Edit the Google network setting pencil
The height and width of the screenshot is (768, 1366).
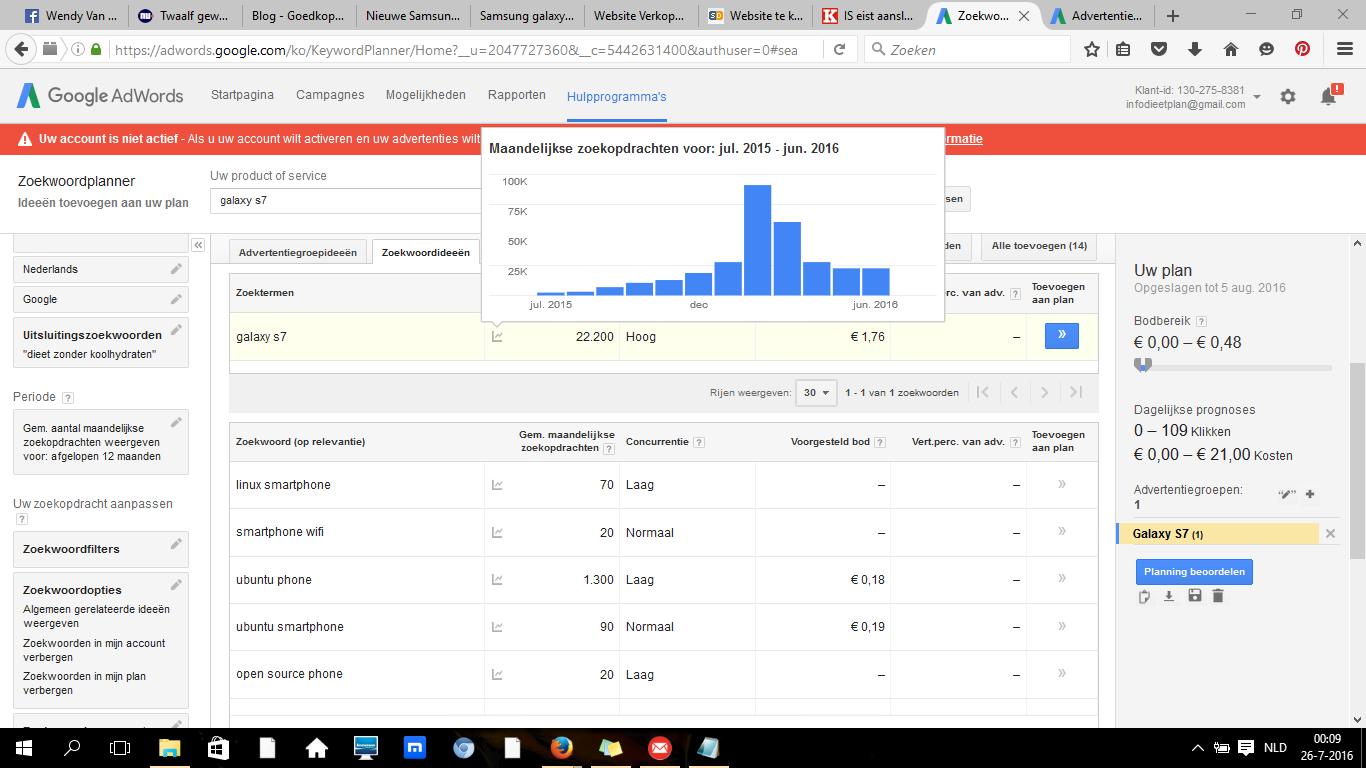click(176, 299)
